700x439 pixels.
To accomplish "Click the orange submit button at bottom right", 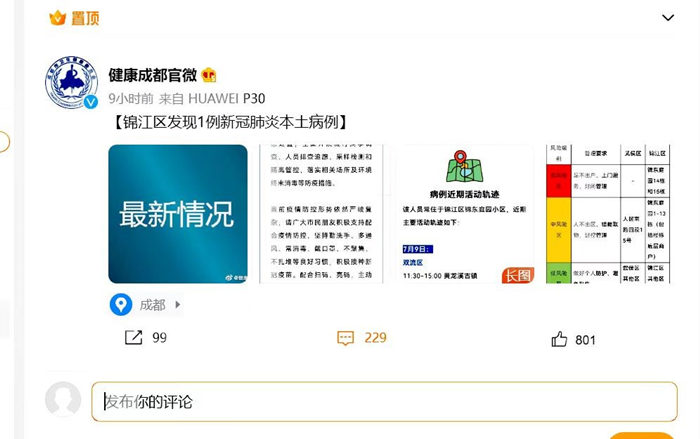I will tap(642, 435).
